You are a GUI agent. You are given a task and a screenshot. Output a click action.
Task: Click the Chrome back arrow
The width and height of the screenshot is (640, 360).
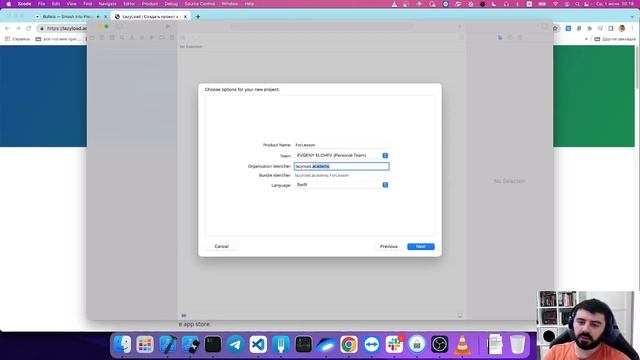7,28
